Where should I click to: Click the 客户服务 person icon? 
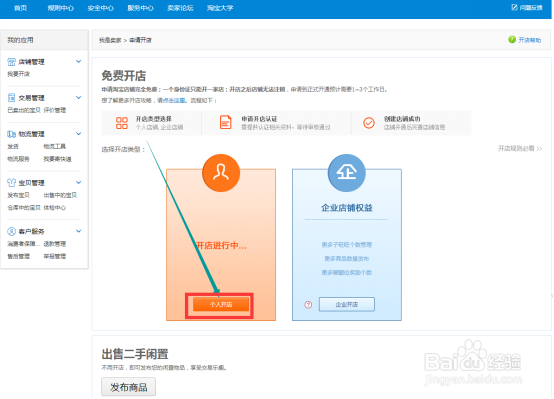(11, 231)
